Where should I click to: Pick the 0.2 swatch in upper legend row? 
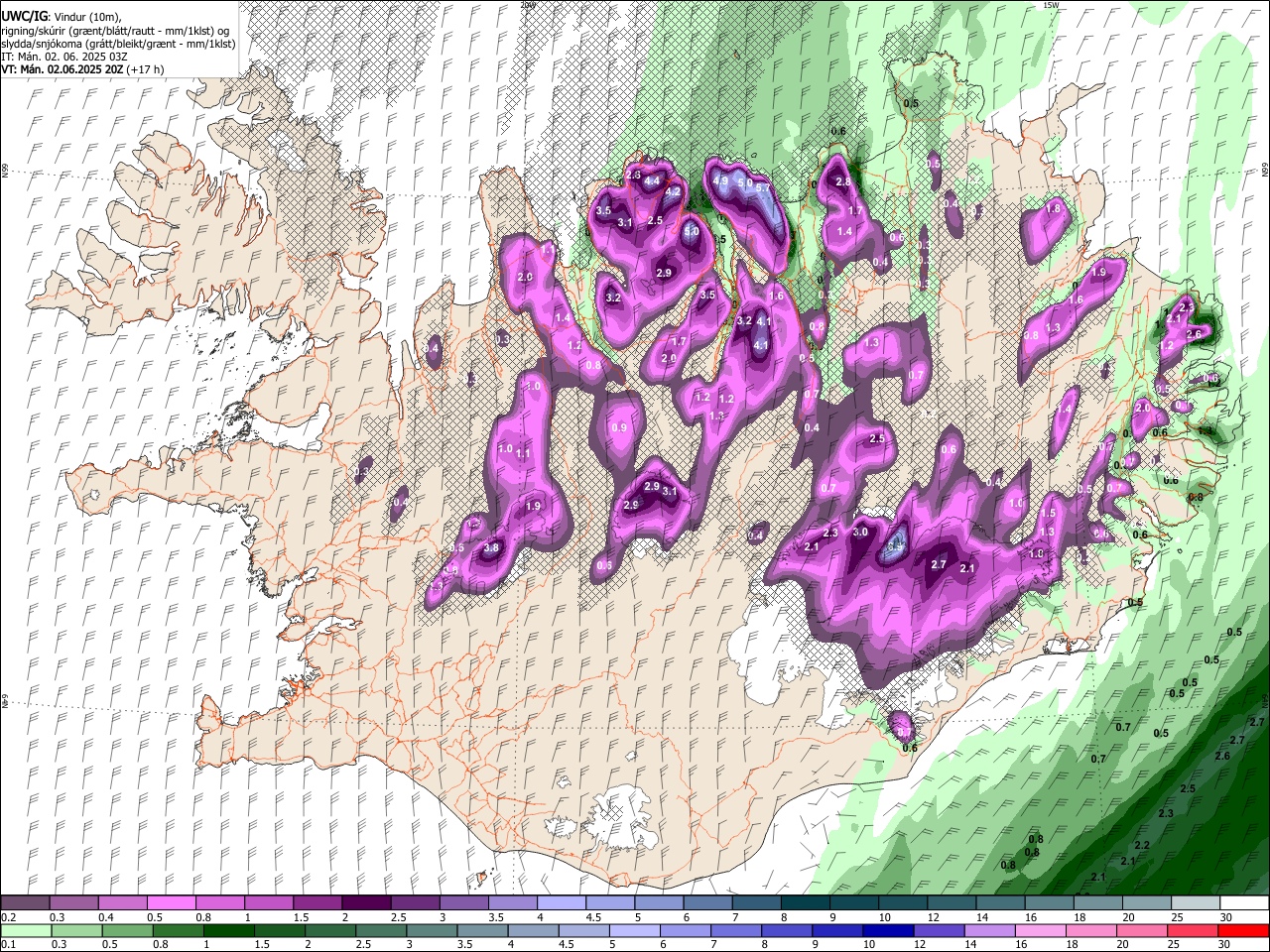pos(25,902)
